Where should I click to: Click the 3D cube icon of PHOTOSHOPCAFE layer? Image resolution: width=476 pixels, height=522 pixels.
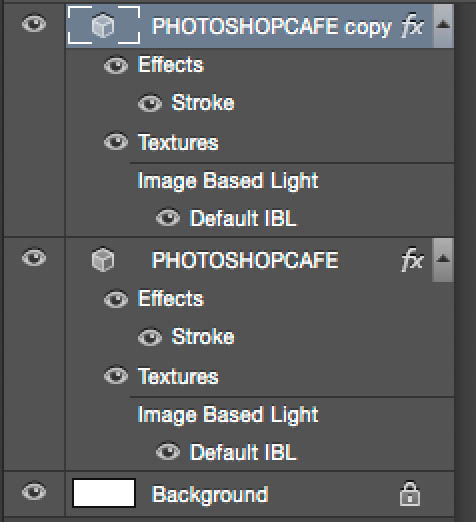[x=103, y=260]
